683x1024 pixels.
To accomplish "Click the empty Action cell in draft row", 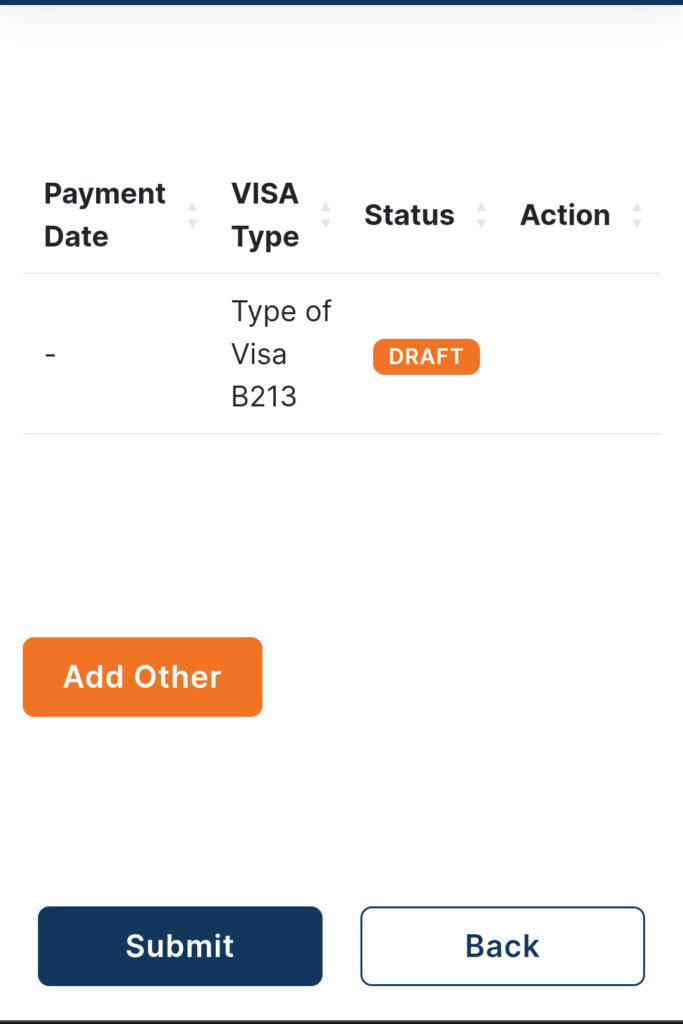I will (x=583, y=354).
